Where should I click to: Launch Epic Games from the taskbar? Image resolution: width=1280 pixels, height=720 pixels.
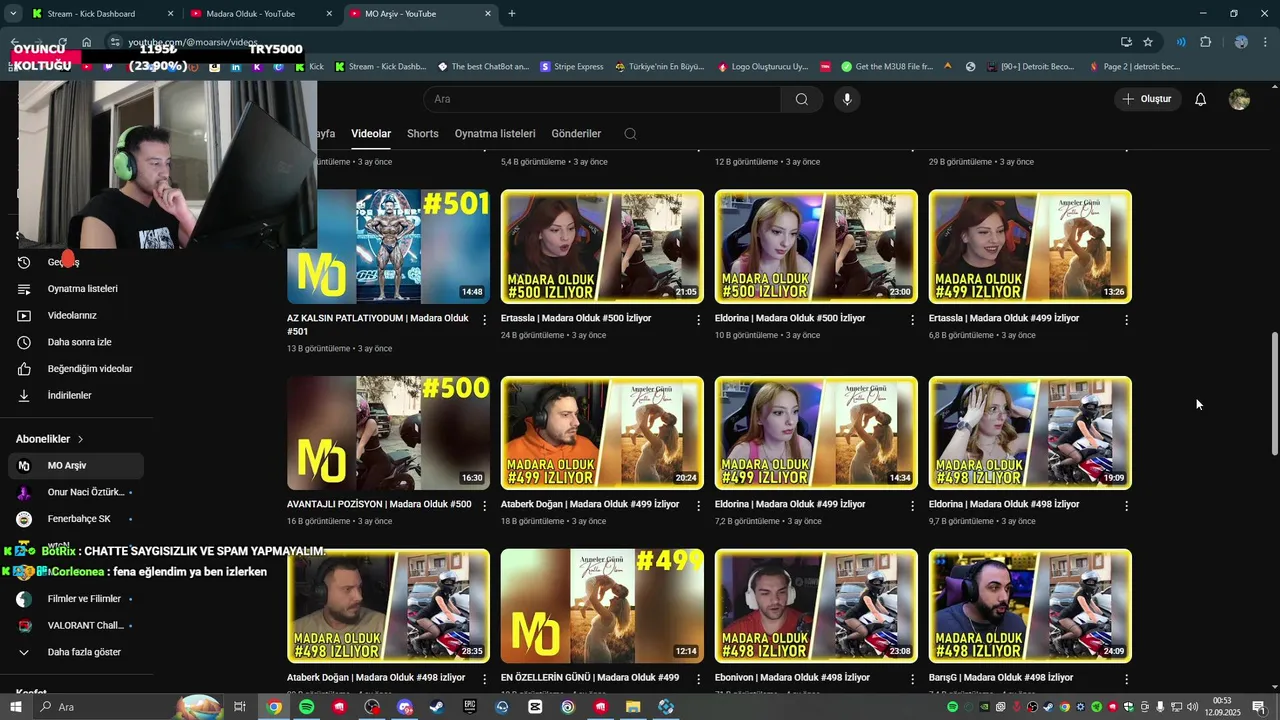click(470, 707)
